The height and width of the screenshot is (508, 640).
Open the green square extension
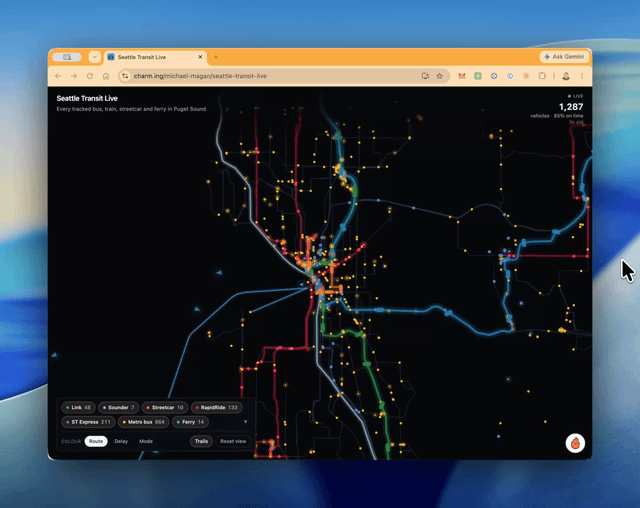pos(478,76)
